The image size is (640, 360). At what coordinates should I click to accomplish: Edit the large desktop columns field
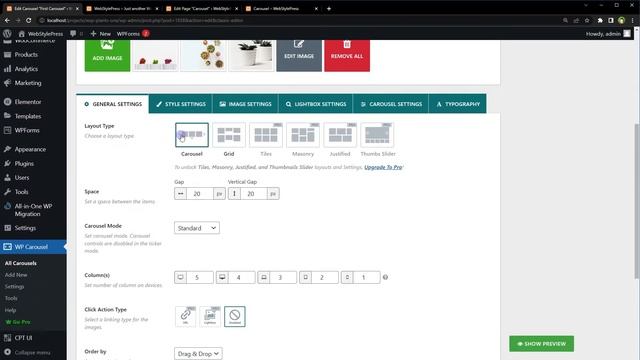[200, 277]
